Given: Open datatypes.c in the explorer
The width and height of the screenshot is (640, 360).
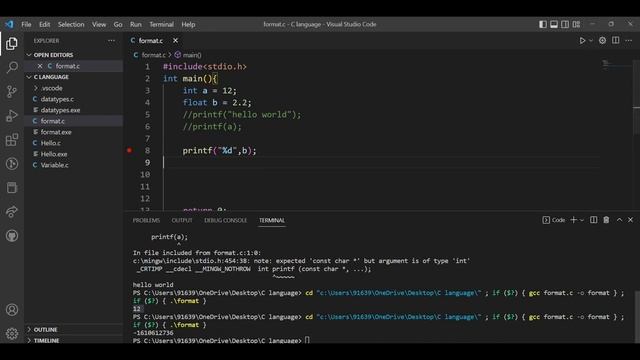Looking at the screenshot, I should tap(57, 99).
